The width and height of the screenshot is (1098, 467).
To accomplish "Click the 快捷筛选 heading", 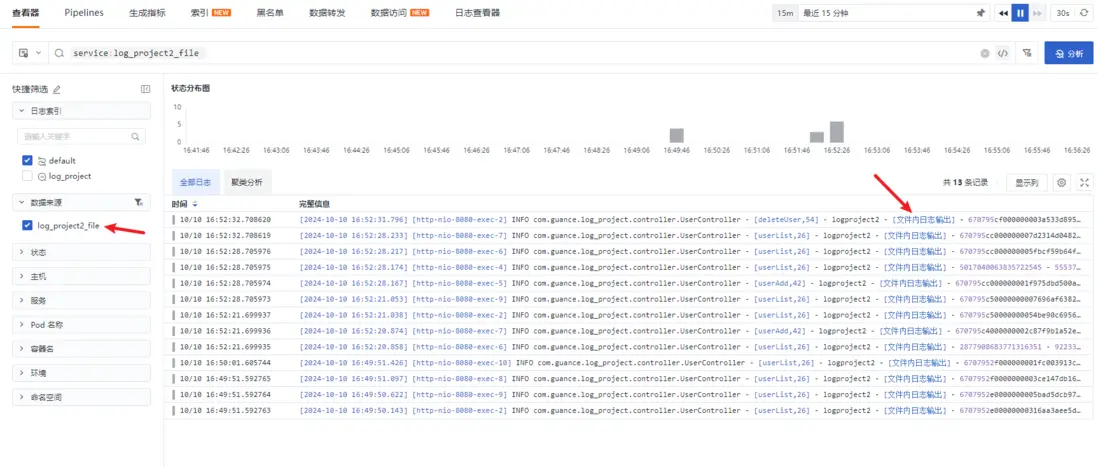I will tap(31, 89).
